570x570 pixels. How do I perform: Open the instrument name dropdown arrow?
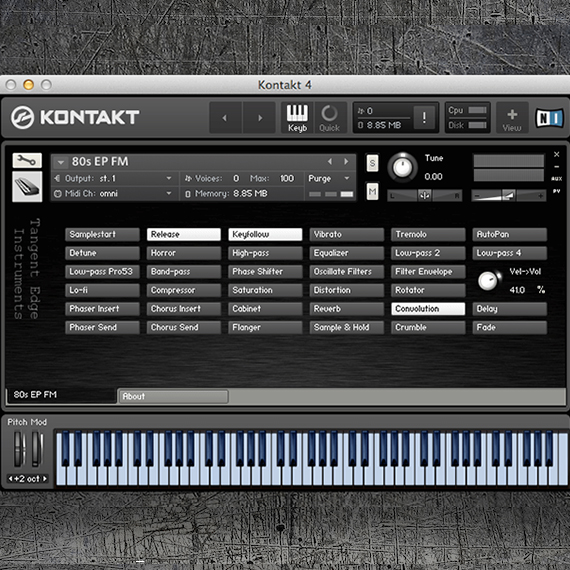pyautogui.click(x=61, y=162)
